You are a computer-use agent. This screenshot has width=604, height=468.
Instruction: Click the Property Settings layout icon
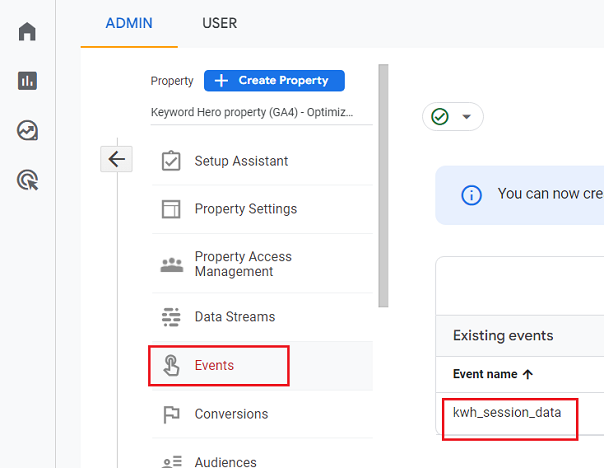[171, 209]
